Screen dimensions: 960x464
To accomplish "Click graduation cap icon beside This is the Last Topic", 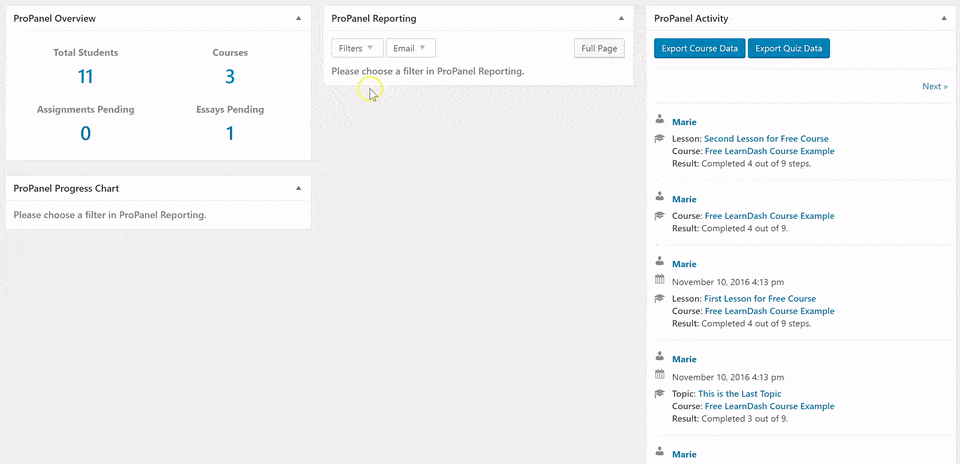I will pos(659,394).
